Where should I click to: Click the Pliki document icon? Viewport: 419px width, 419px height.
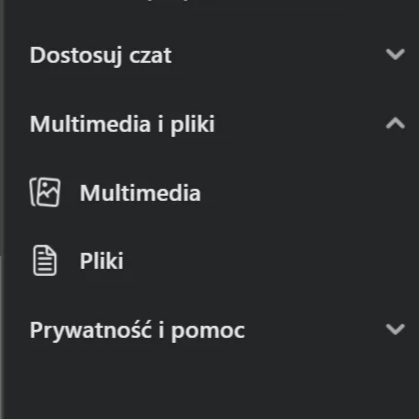(x=45, y=261)
